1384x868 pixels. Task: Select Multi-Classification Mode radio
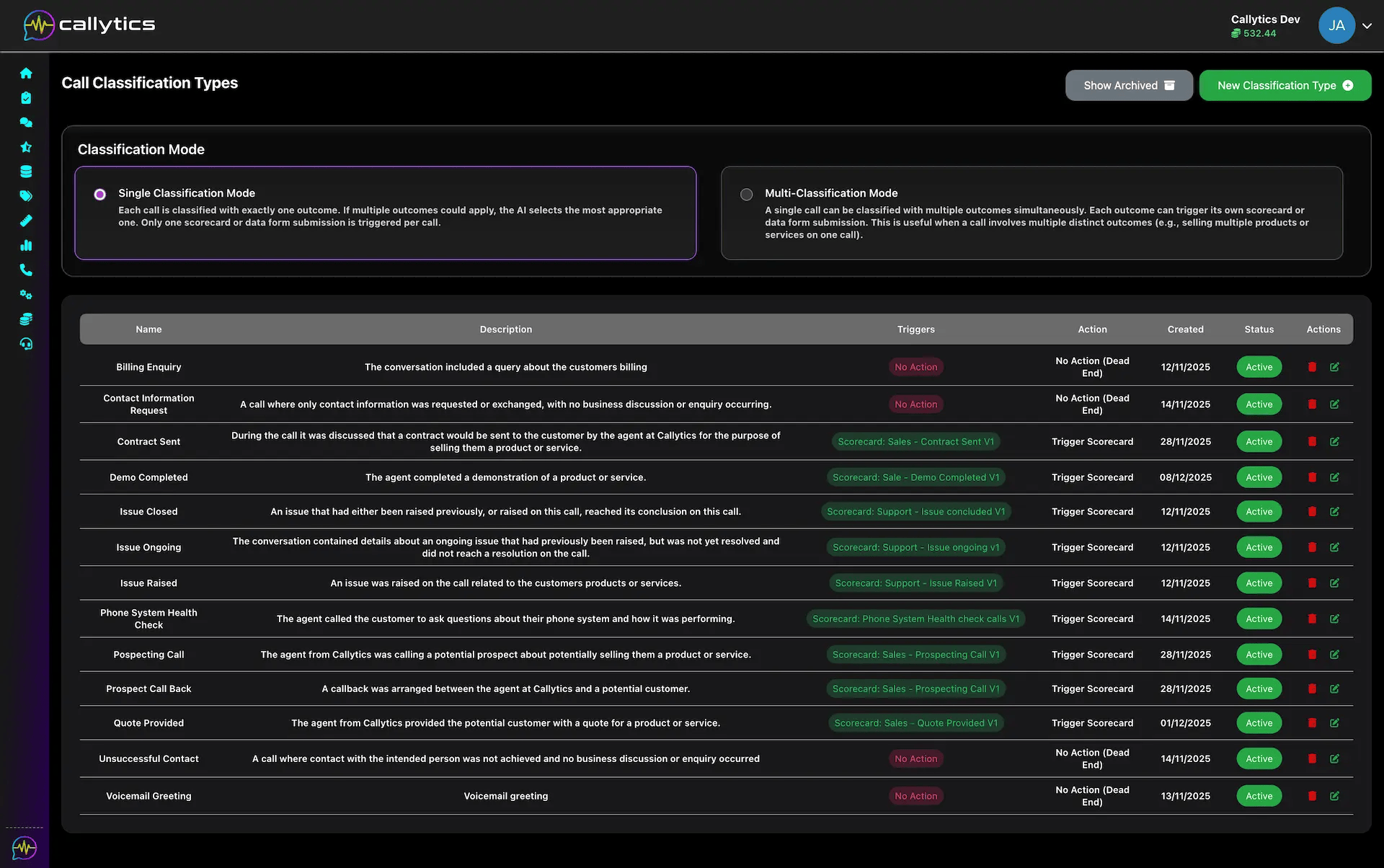tap(746, 194)
